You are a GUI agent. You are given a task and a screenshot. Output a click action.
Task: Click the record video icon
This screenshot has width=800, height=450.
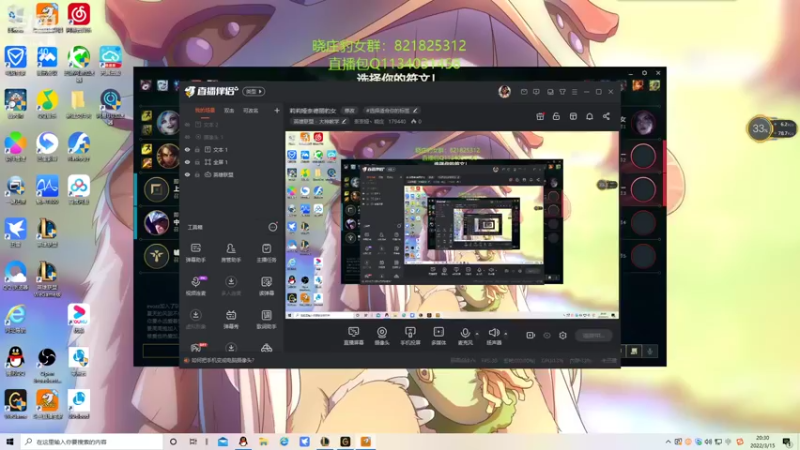[x=531, y=335]
